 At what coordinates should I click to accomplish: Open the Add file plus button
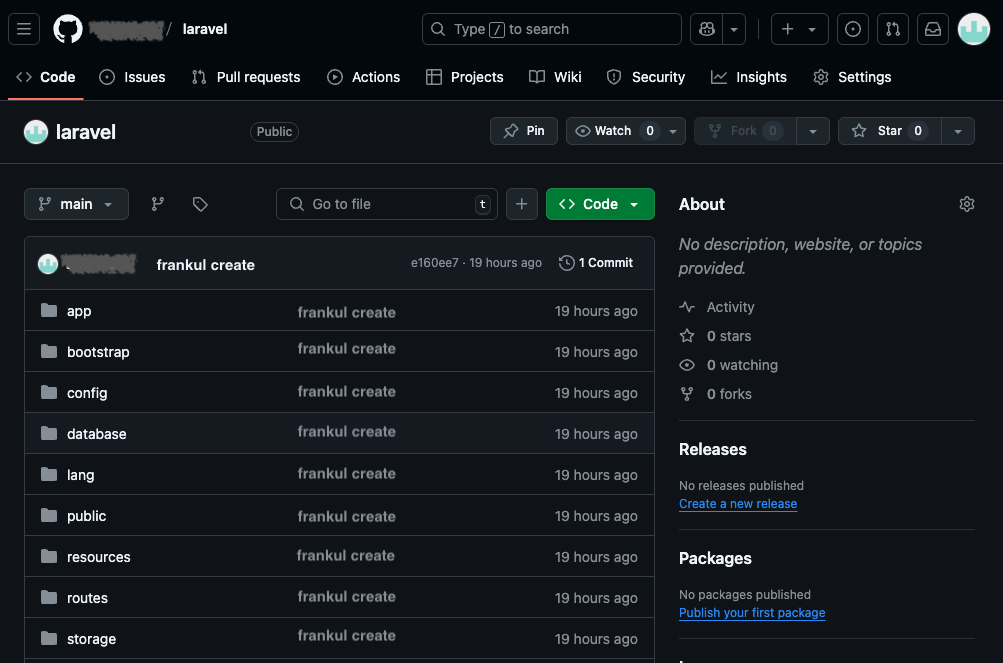pyautogui.click(x=522, y=204)
